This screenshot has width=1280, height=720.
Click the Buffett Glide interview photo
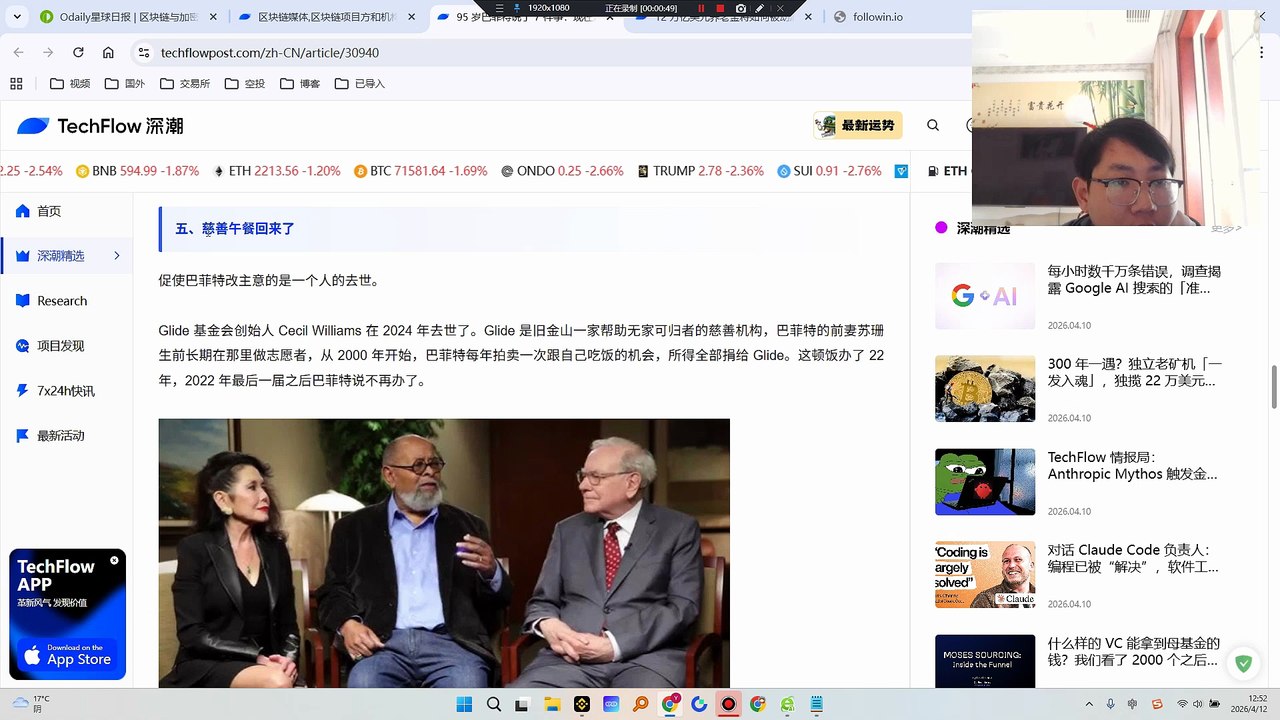pyautogui.click(x=444, y=553)
